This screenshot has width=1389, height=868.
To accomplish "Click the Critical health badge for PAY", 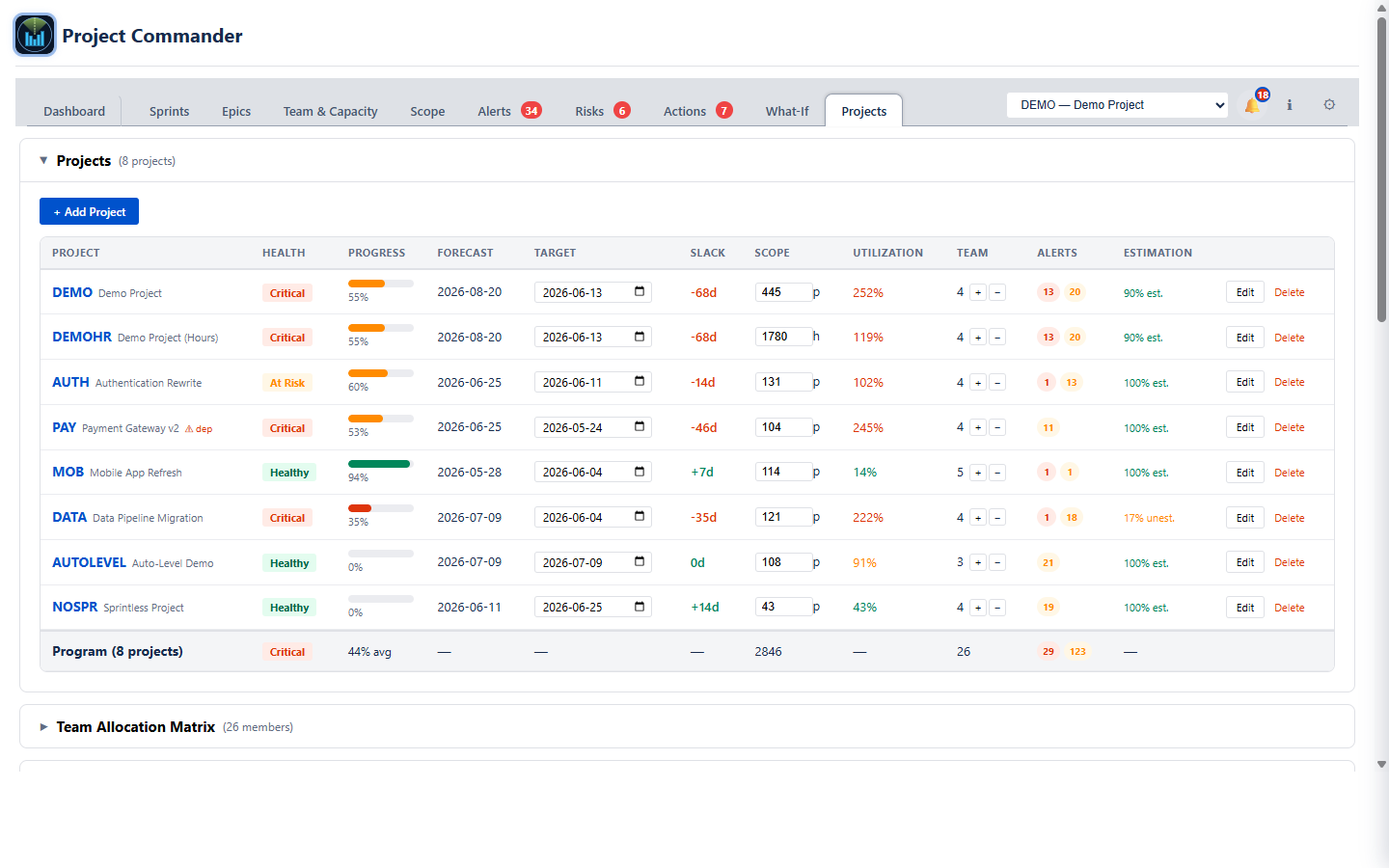I will pyautogui.click(x=287, y=428).
